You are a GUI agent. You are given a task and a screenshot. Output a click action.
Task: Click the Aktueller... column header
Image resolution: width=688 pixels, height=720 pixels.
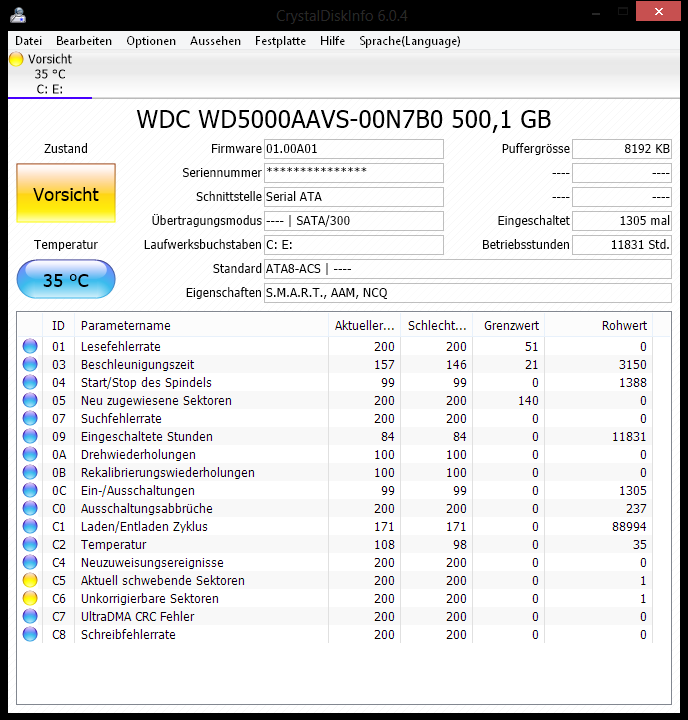coord(365,326)
